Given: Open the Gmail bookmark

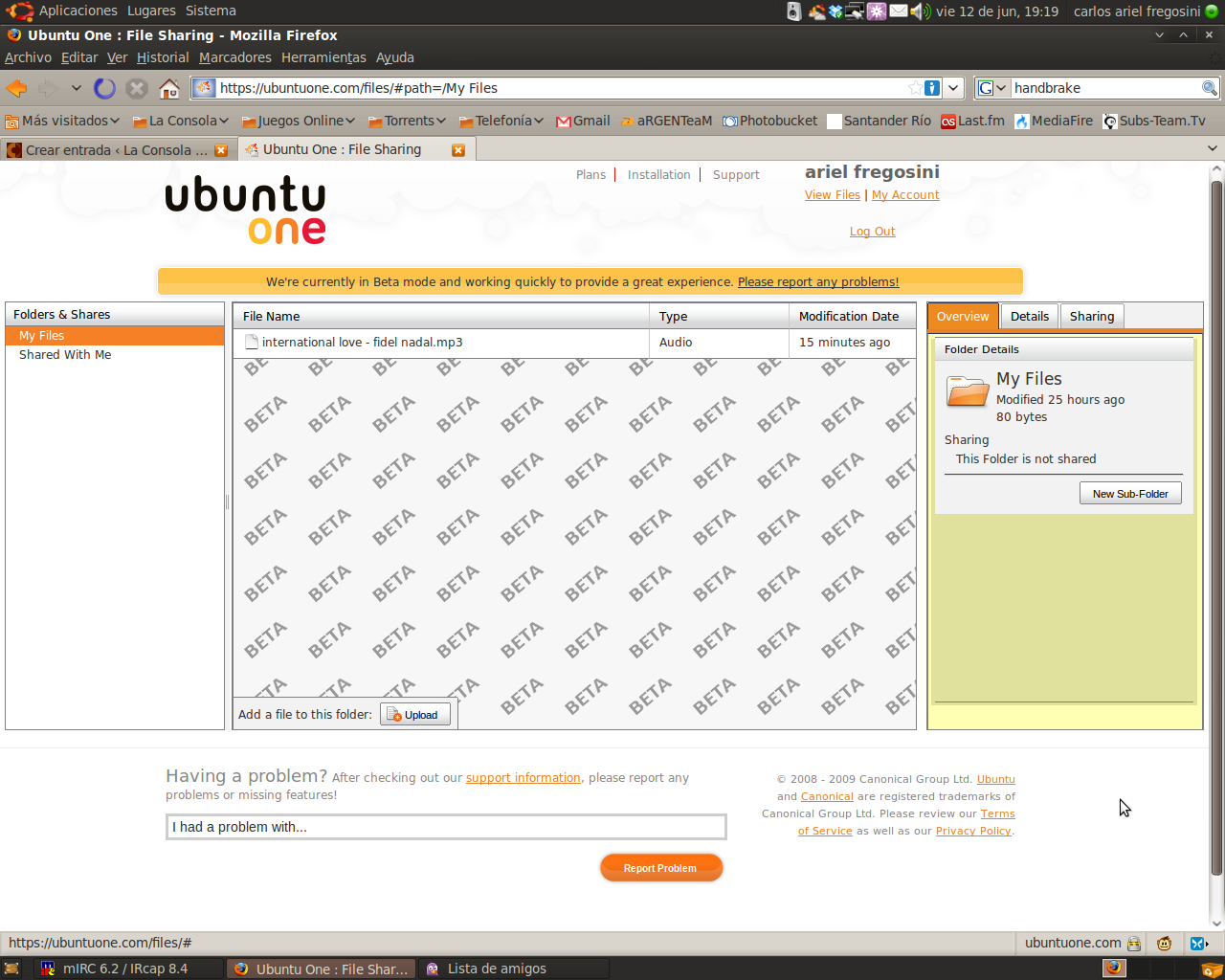Looking at the screenshot, I should click(583, 121).
